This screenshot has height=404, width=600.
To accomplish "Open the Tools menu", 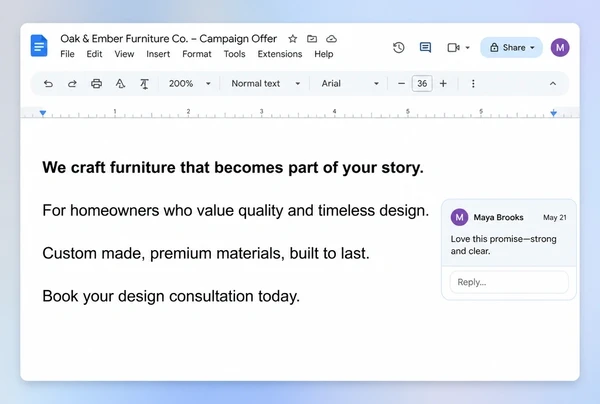I will click(235, 54).
